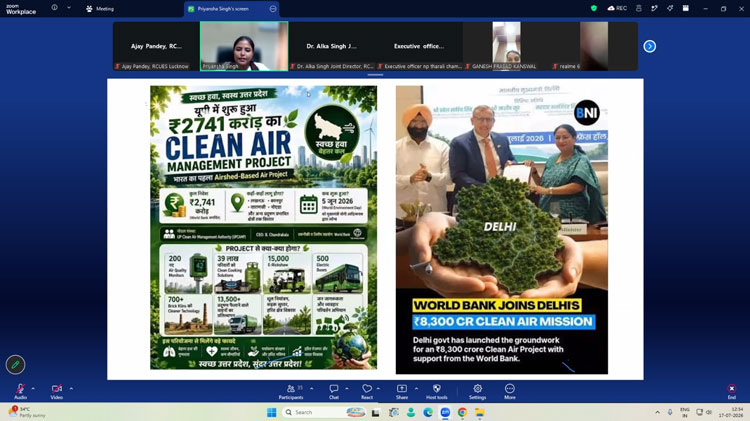Open Zoom meeting Settings gear
This screenshot has width=750, height=421.
[x=477, y=391]
